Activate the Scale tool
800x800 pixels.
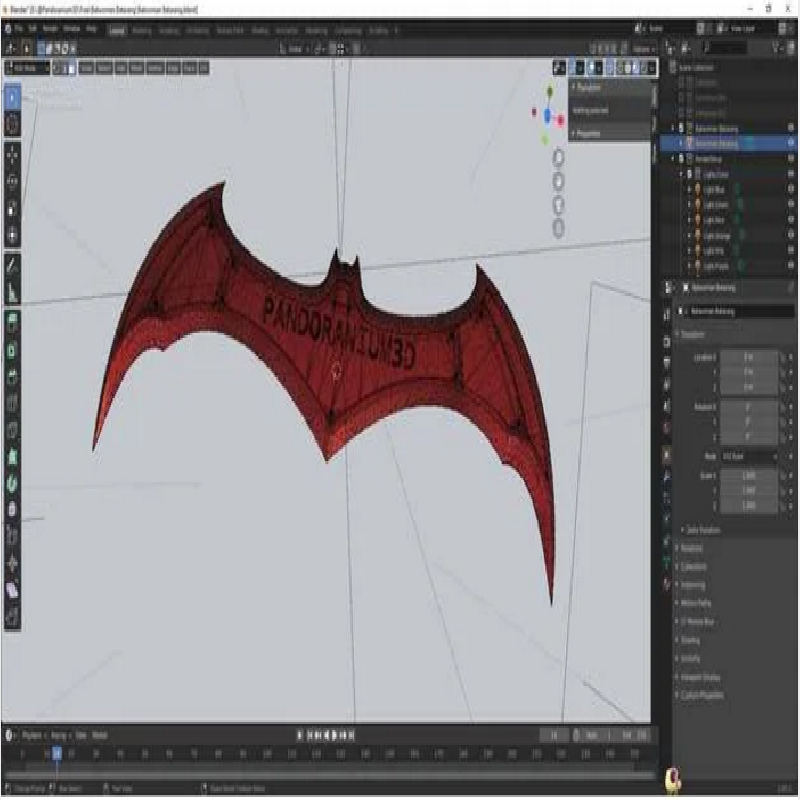pyautogui.click(x=12, y=208)
